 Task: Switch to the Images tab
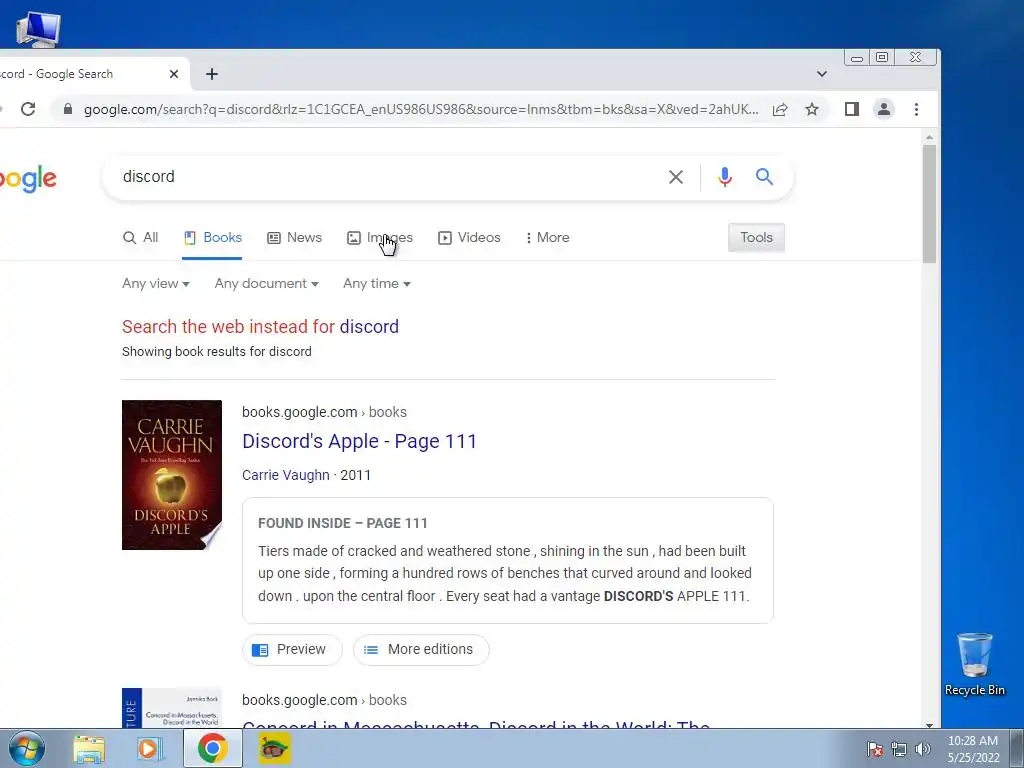379,238
